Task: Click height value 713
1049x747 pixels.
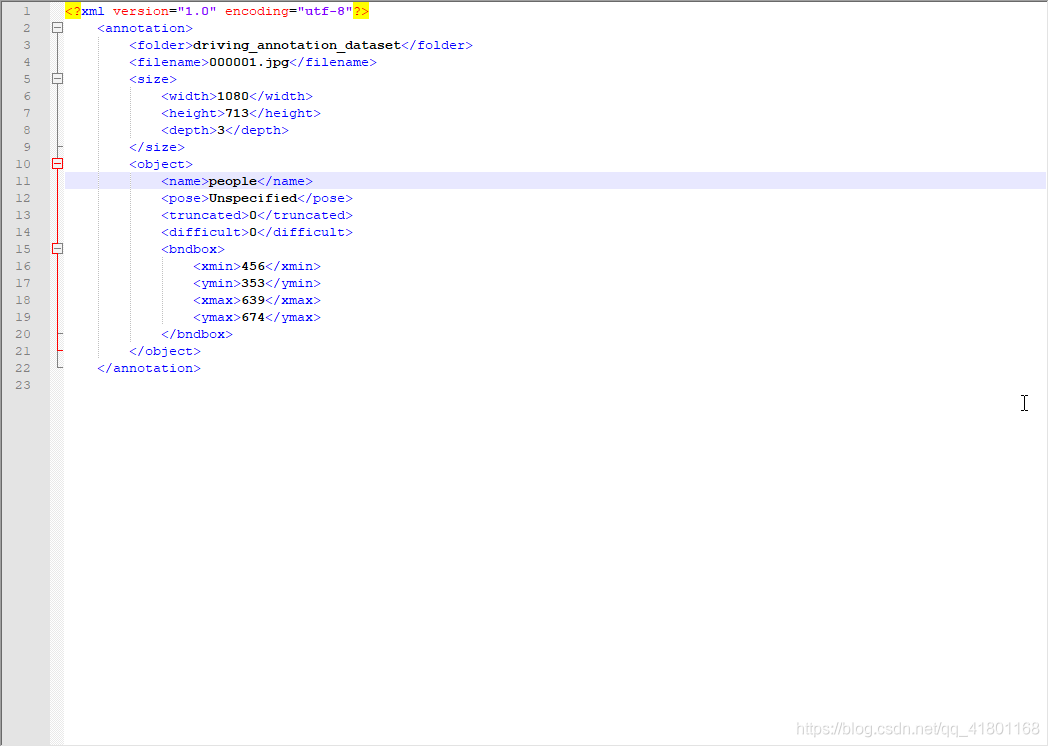Action: [237, 113]
